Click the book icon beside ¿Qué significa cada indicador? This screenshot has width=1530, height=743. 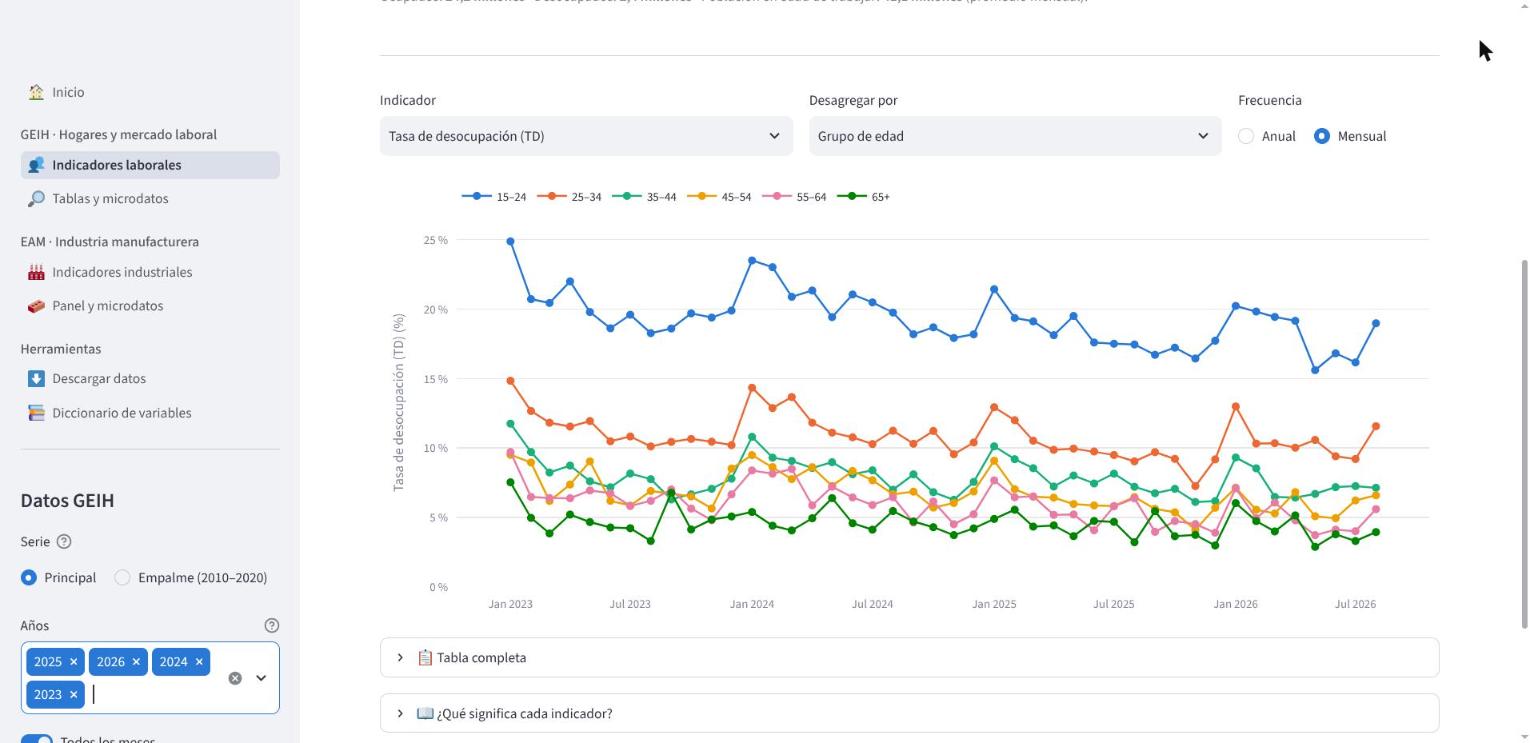click(425, 714)
